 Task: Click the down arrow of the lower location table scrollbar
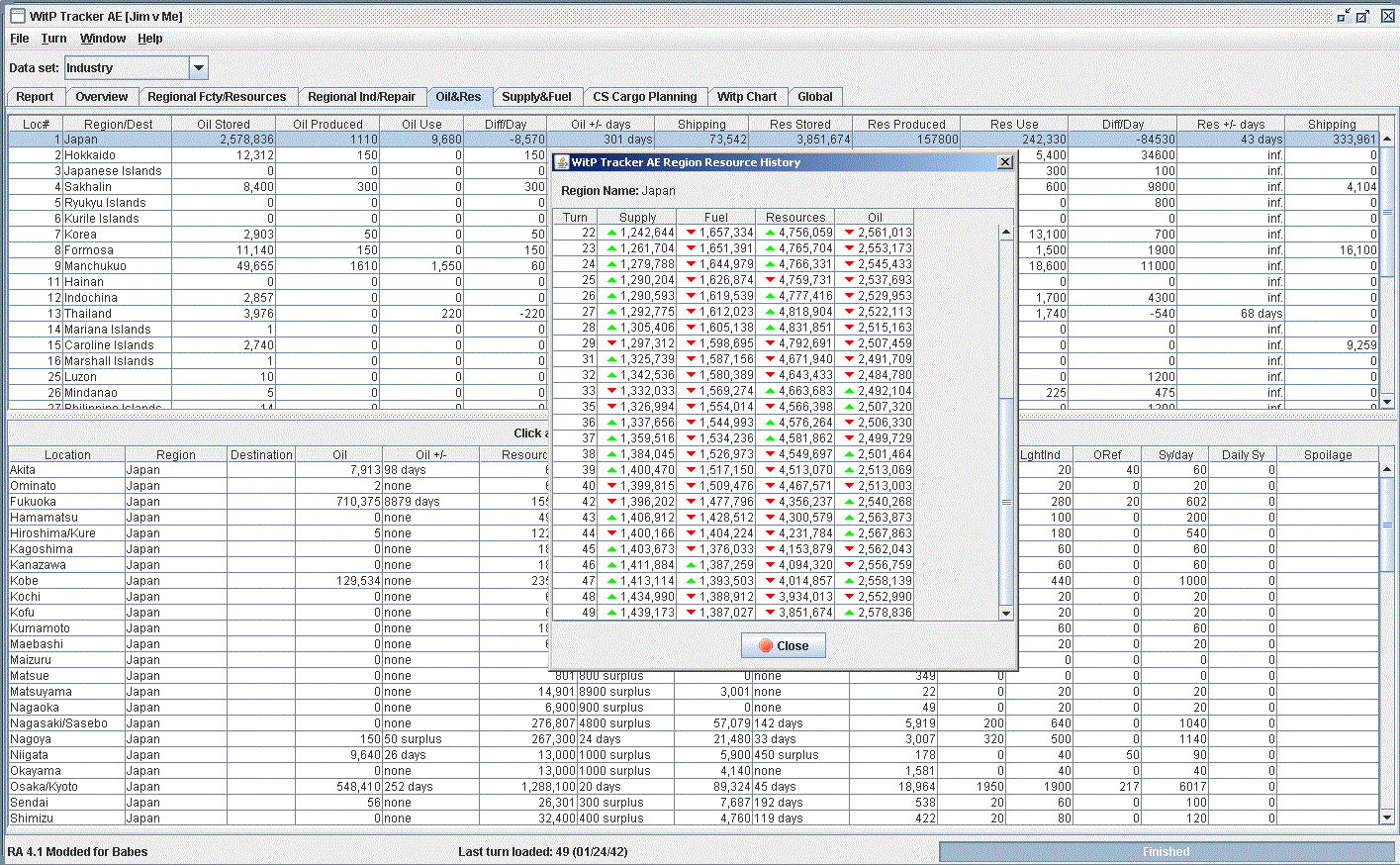1387,817
